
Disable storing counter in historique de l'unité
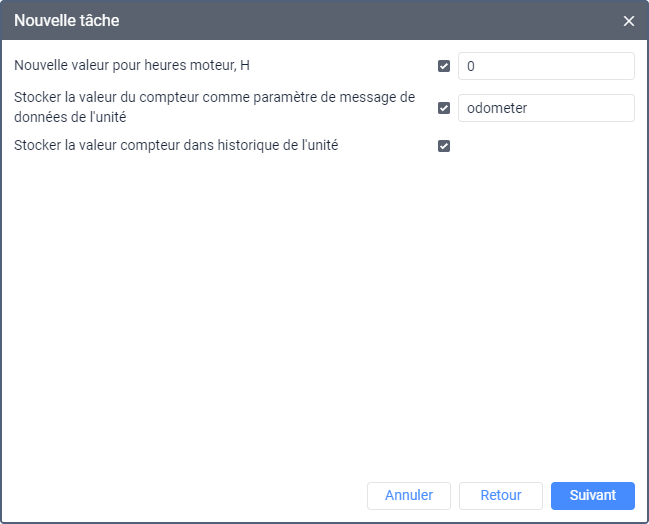[444, 146]
